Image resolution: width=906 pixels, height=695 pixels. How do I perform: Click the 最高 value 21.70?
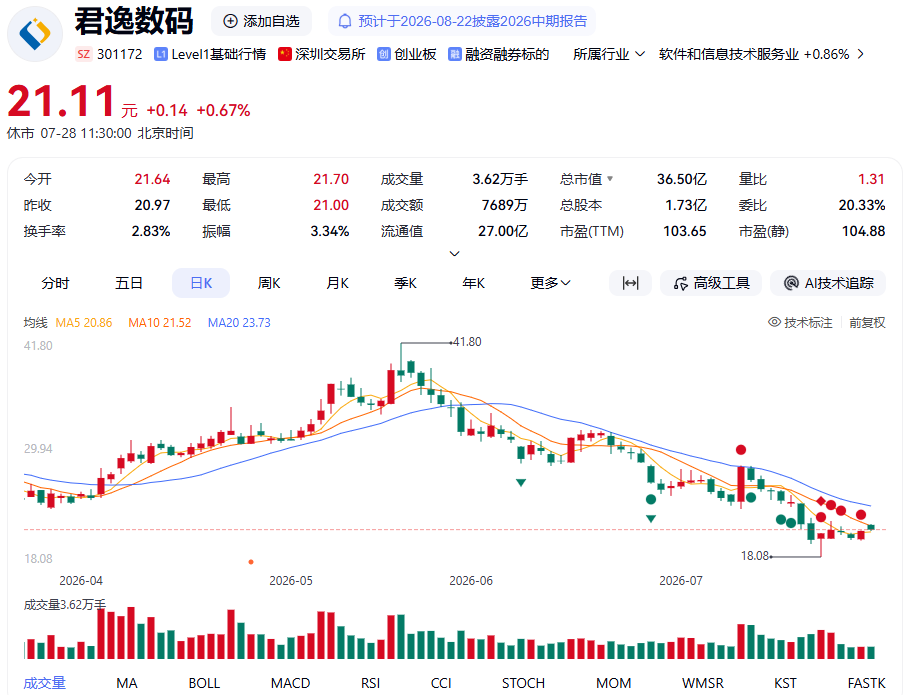[331, 179]
